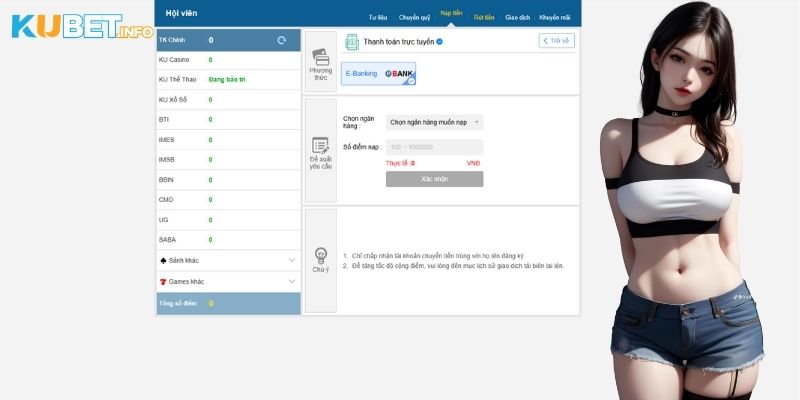Click the Số điểm nạp input field
This screenshot has width=800, height=400.
click(x=434, y=147)
